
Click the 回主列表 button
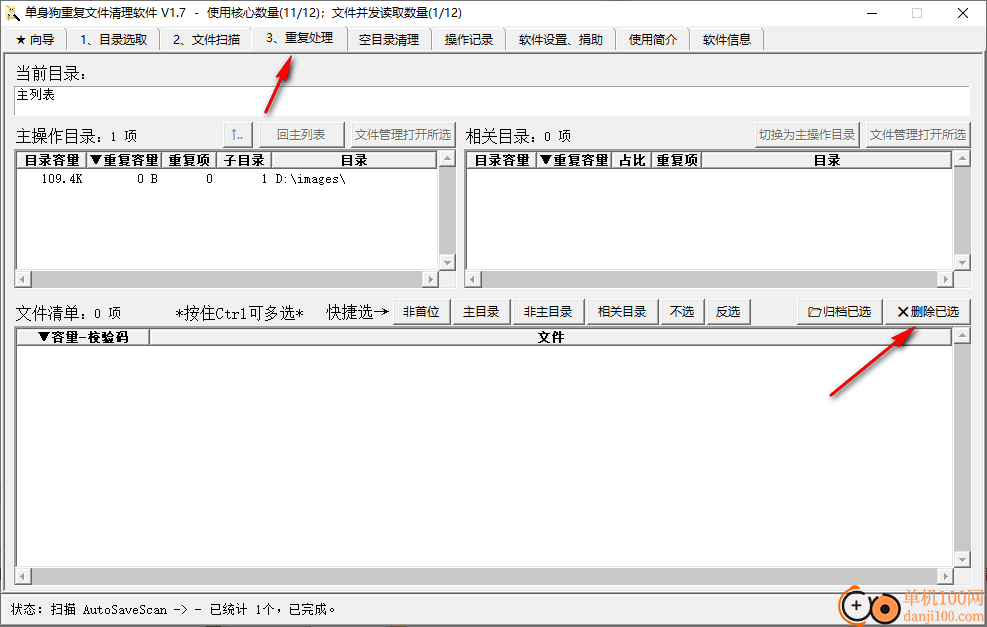click(x=302, y=135)
